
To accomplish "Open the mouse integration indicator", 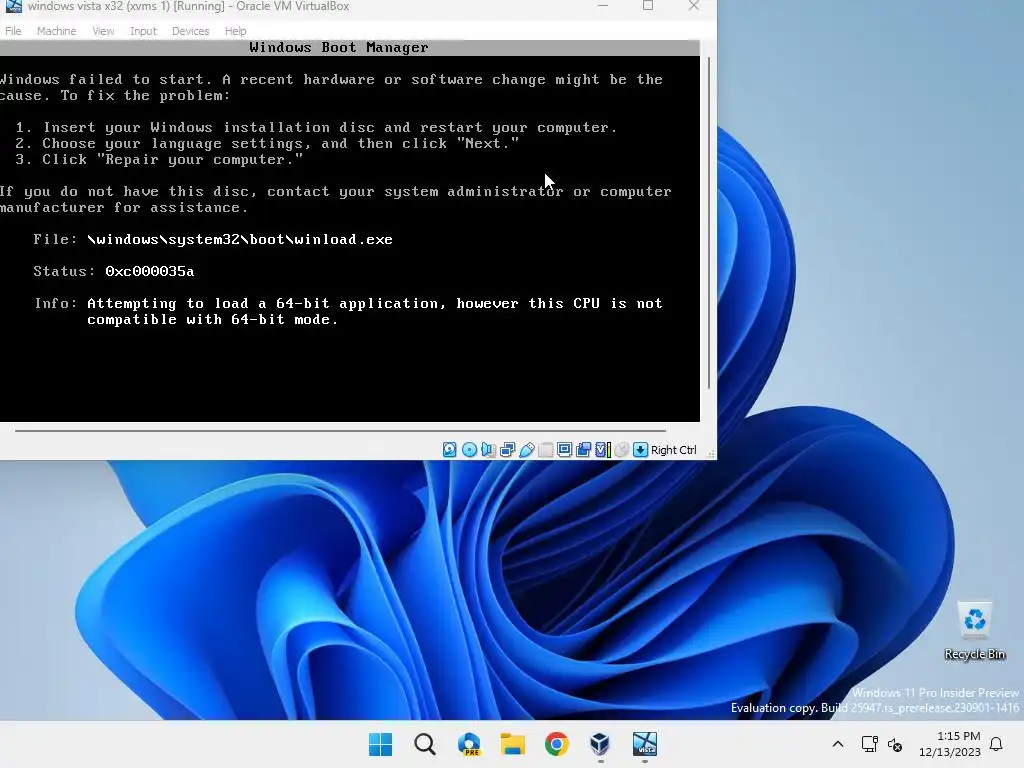I will 622,450.
